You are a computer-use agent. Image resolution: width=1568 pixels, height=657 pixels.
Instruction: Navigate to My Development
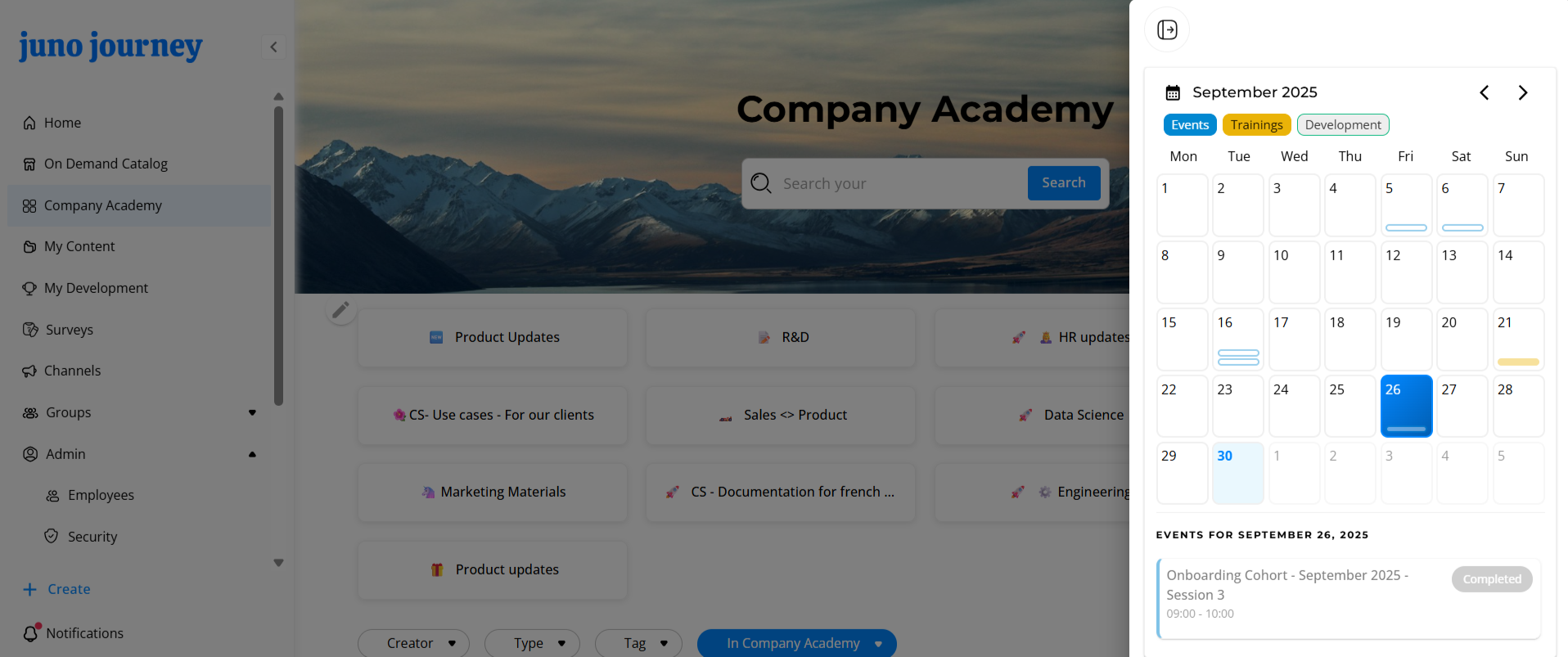96,288
